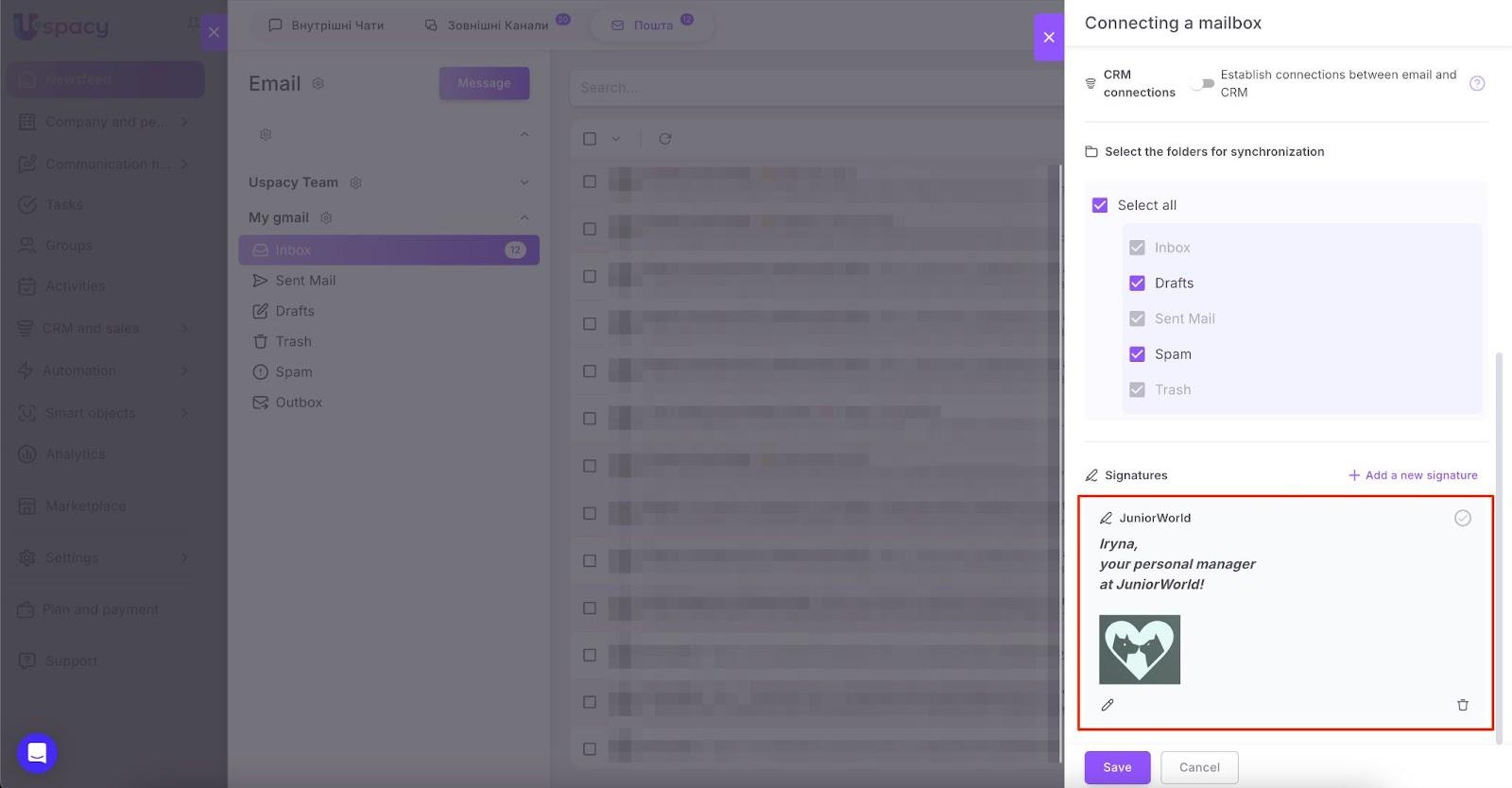Screen dimensions: 1512x788
Task: Switch to the Зовнішні Канали tab
Action: tap(488, 26)
